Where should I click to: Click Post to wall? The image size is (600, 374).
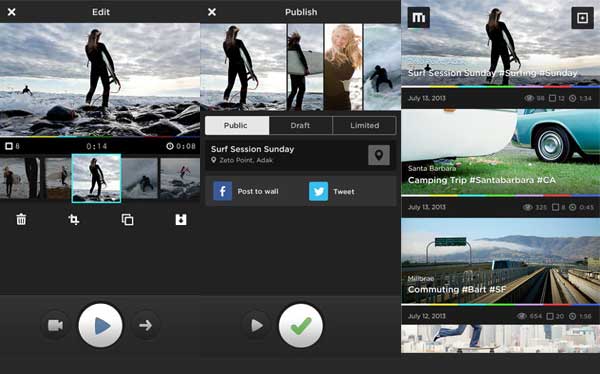258,191
